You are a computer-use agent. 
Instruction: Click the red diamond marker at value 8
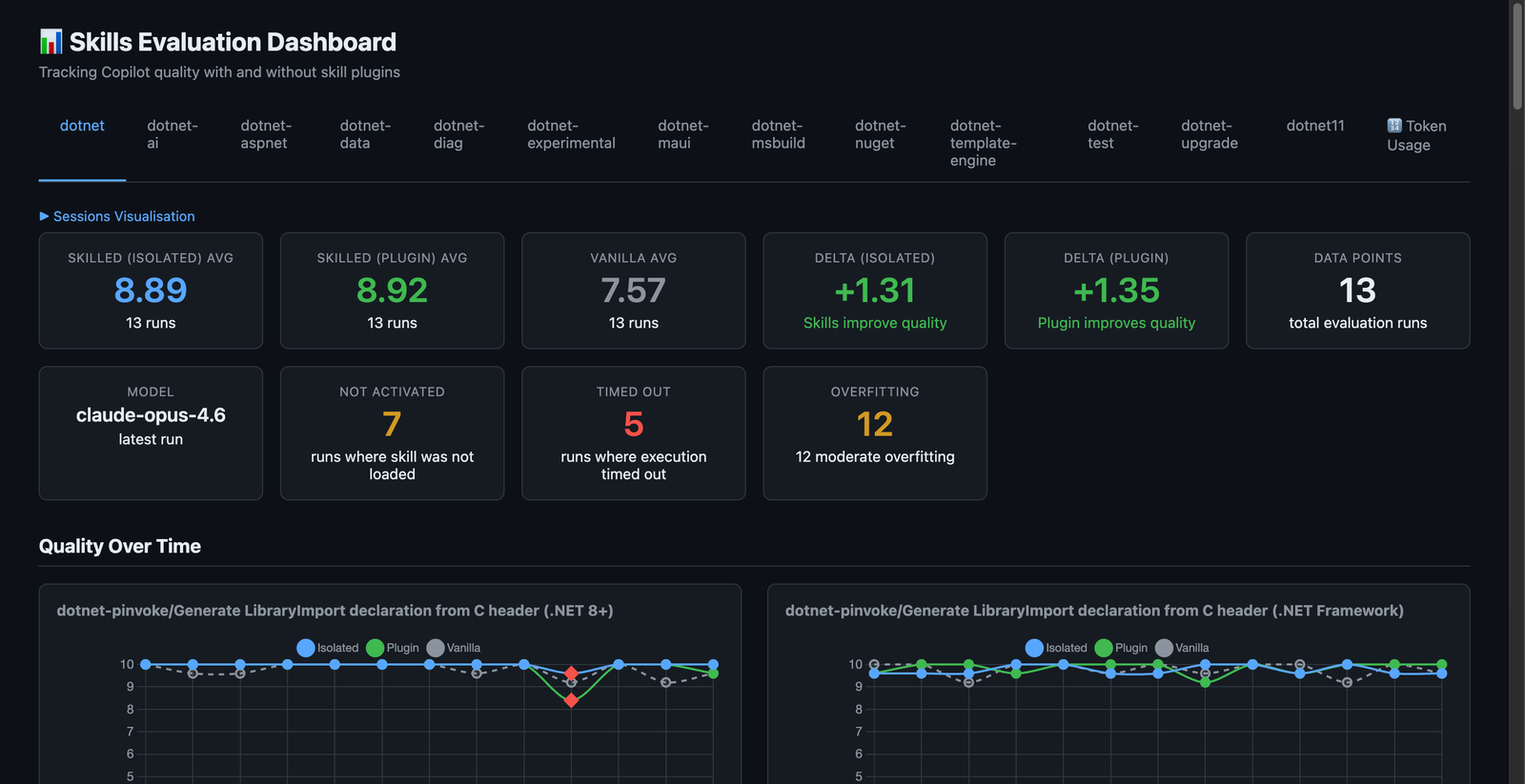coord(571,700)
